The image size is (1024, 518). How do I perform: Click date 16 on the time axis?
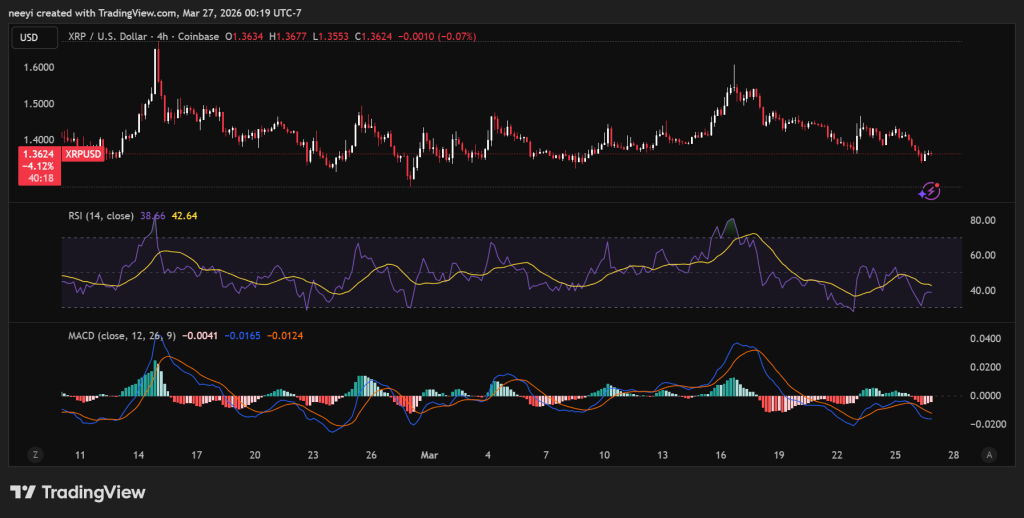pos(721,454)
